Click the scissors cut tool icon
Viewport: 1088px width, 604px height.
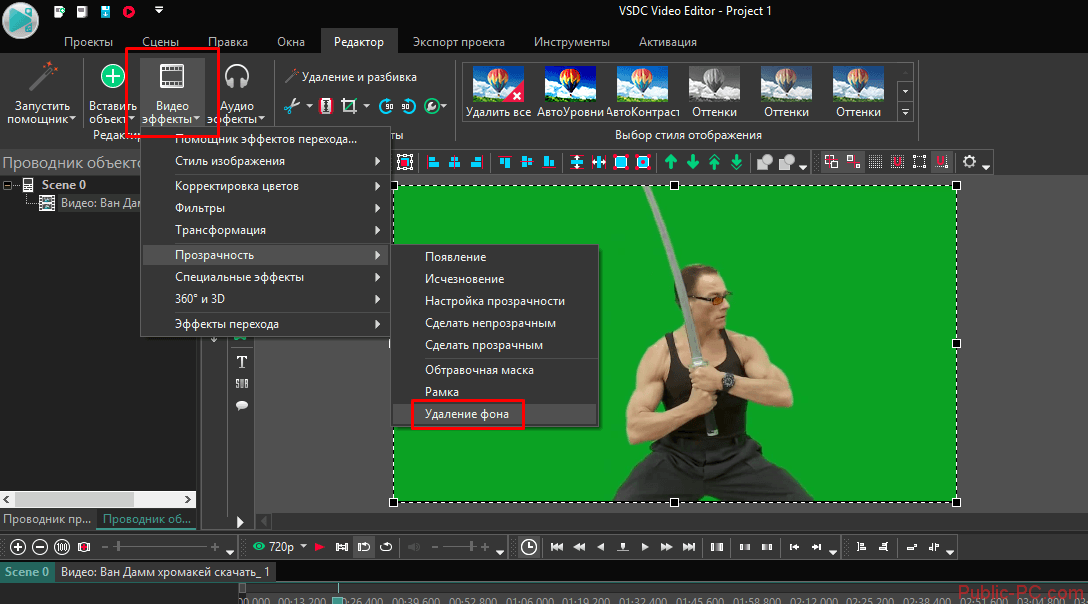(292, 106)
